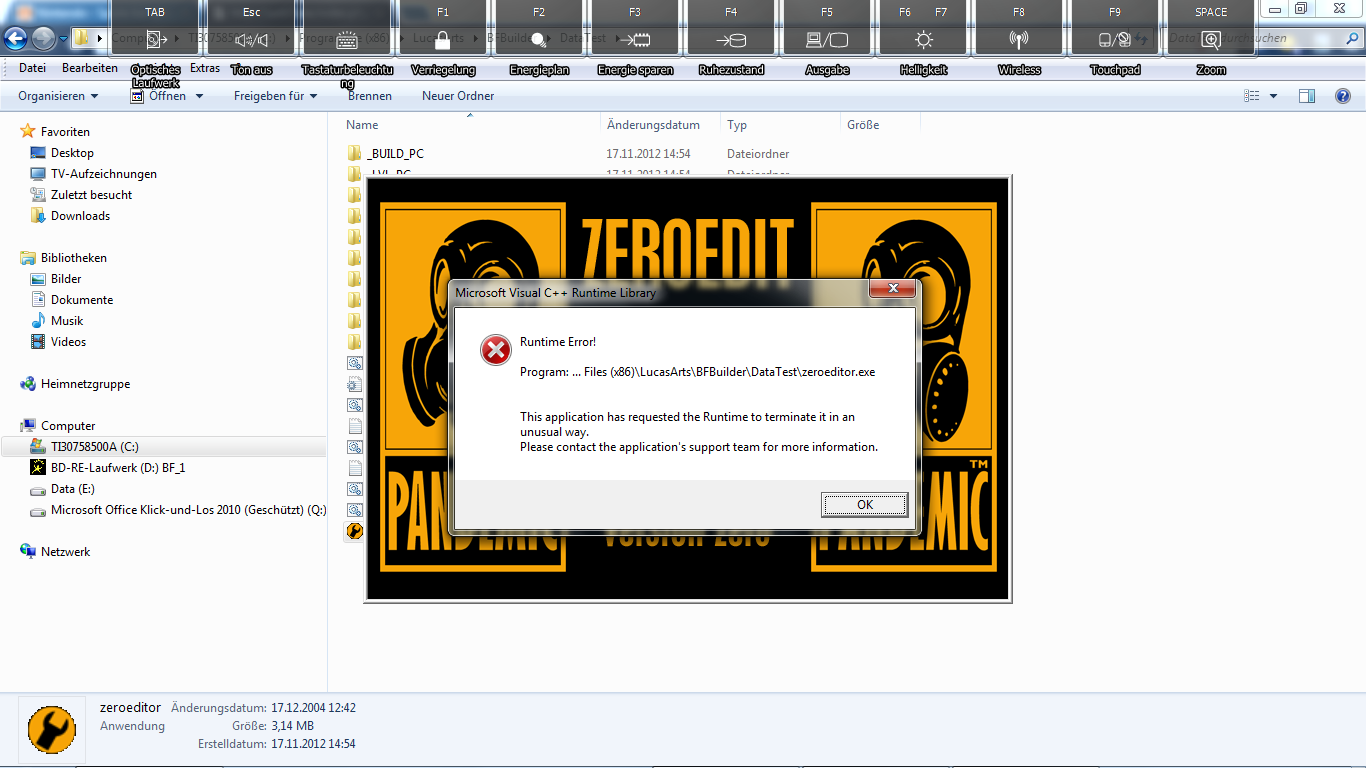The image size is (1366, 768).
Task: Open TV-Aufzeichnungen in the navigation pane
Action: click(104, 174)
